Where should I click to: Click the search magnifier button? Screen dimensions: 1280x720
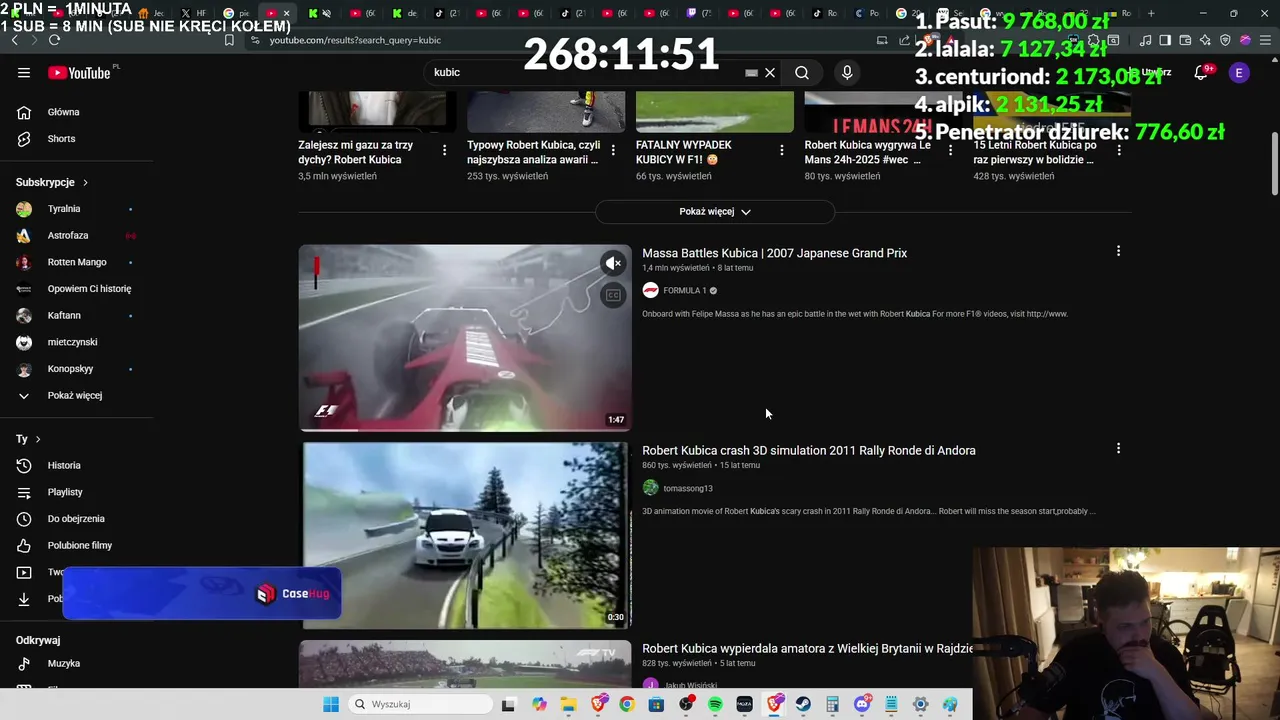[802, 72]
